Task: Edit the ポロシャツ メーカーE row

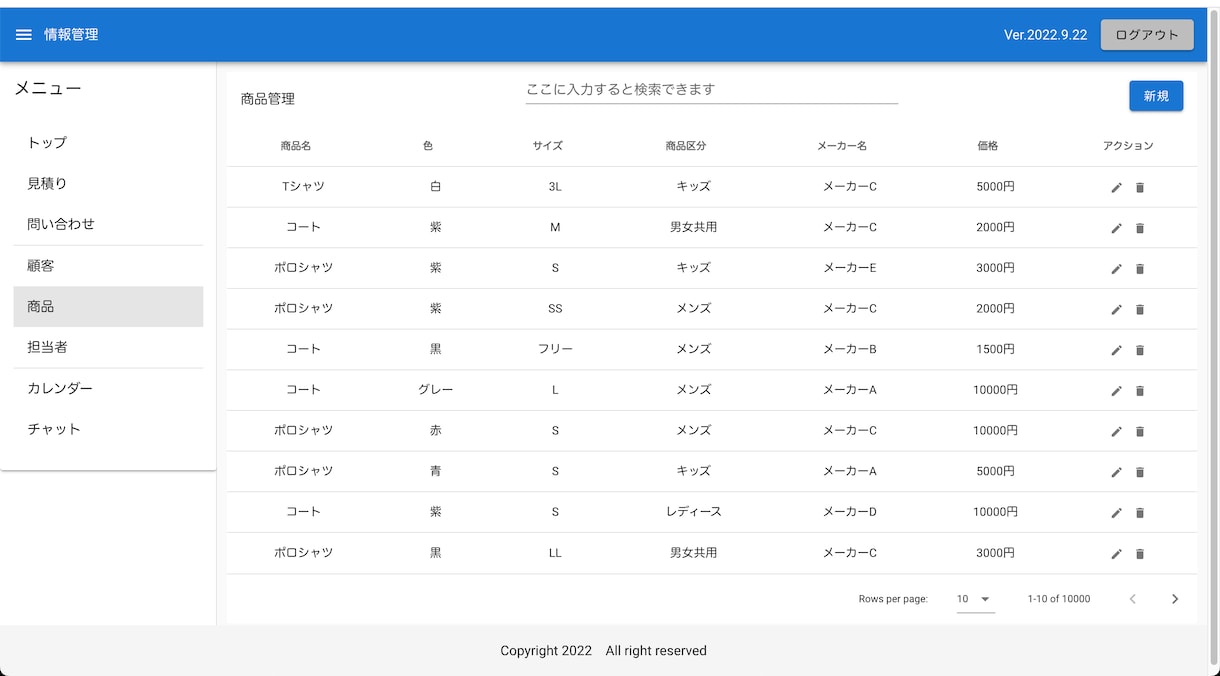Action: 1117,269
